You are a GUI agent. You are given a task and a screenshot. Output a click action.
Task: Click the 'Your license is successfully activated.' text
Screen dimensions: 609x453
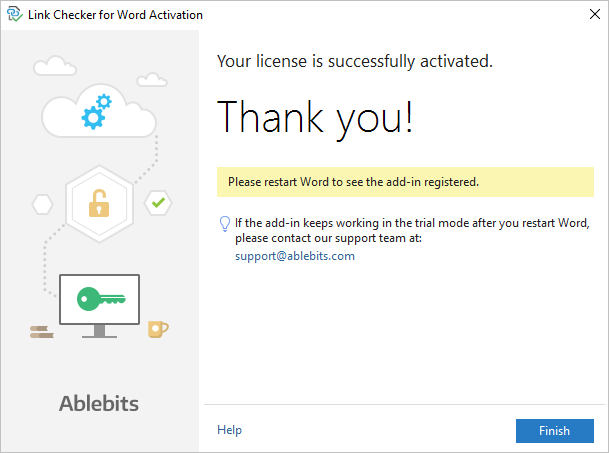(x=355, y=61)
